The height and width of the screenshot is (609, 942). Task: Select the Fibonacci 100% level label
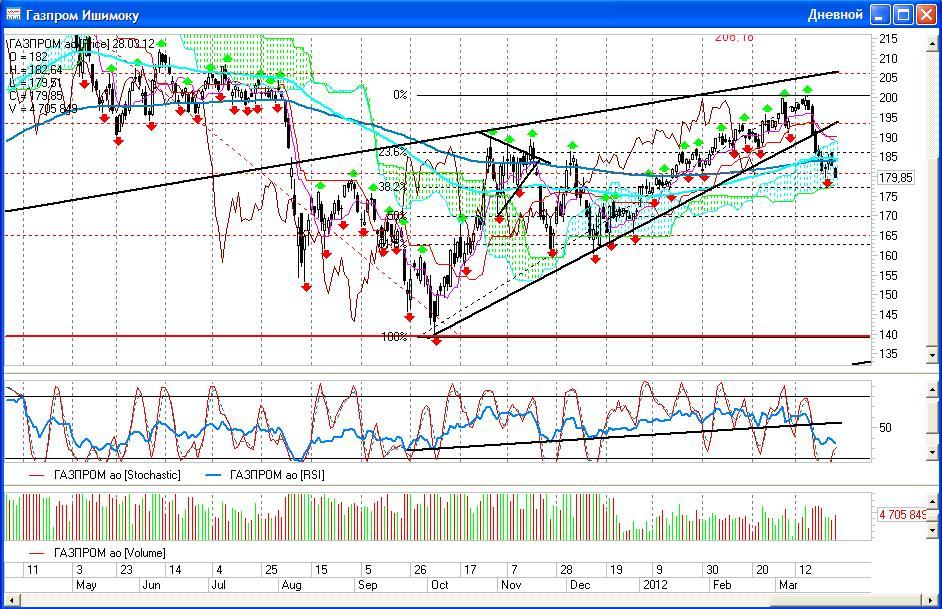pyautogui.click(x=394, y=337)
